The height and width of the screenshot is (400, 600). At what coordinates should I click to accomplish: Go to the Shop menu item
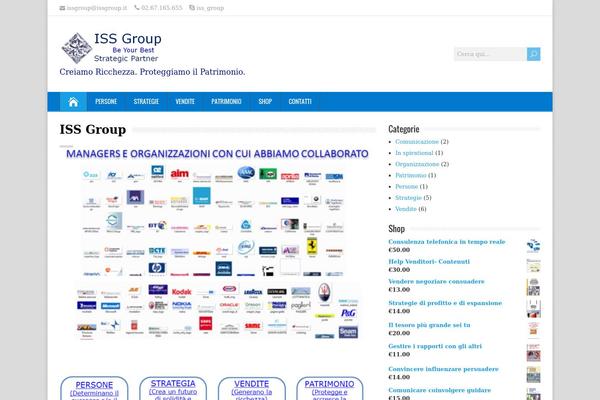(x=265, y=102)
